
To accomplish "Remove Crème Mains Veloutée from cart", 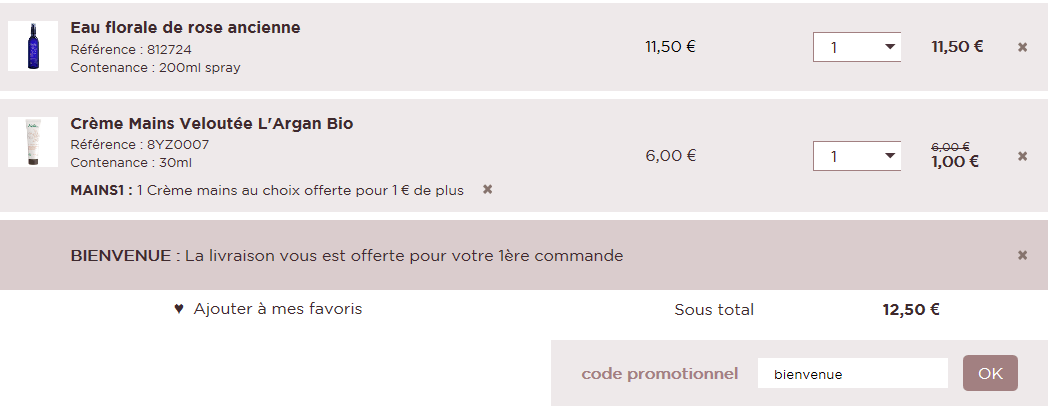I will (x=1022, y=156).
